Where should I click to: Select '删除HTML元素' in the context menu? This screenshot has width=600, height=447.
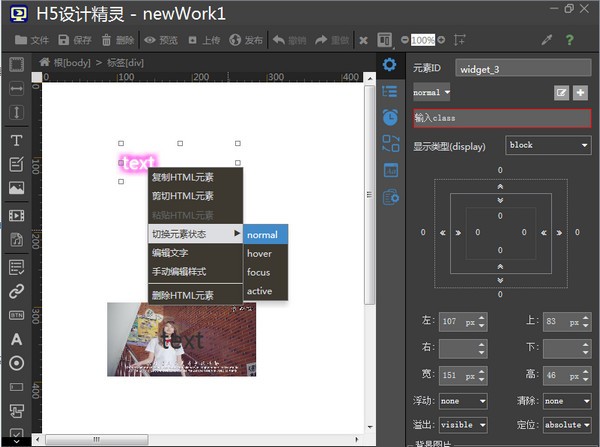[x=182, y=295]
